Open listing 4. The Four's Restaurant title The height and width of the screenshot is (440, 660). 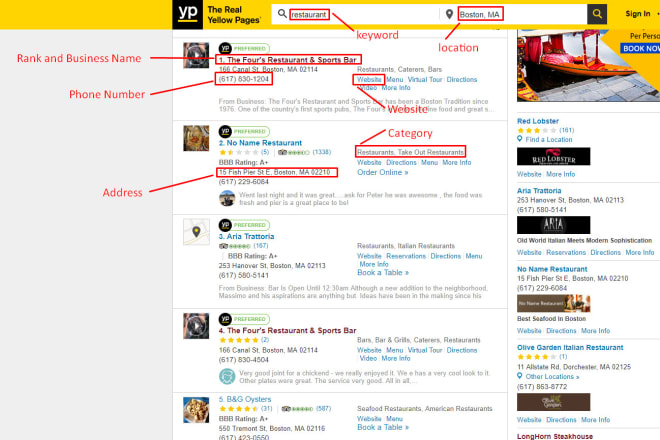[287, 331]
